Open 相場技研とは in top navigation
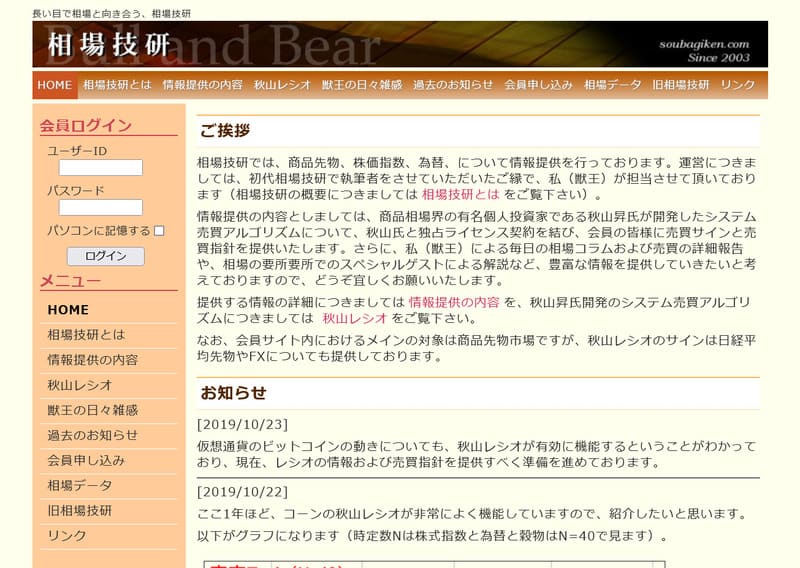 (117, 85)
